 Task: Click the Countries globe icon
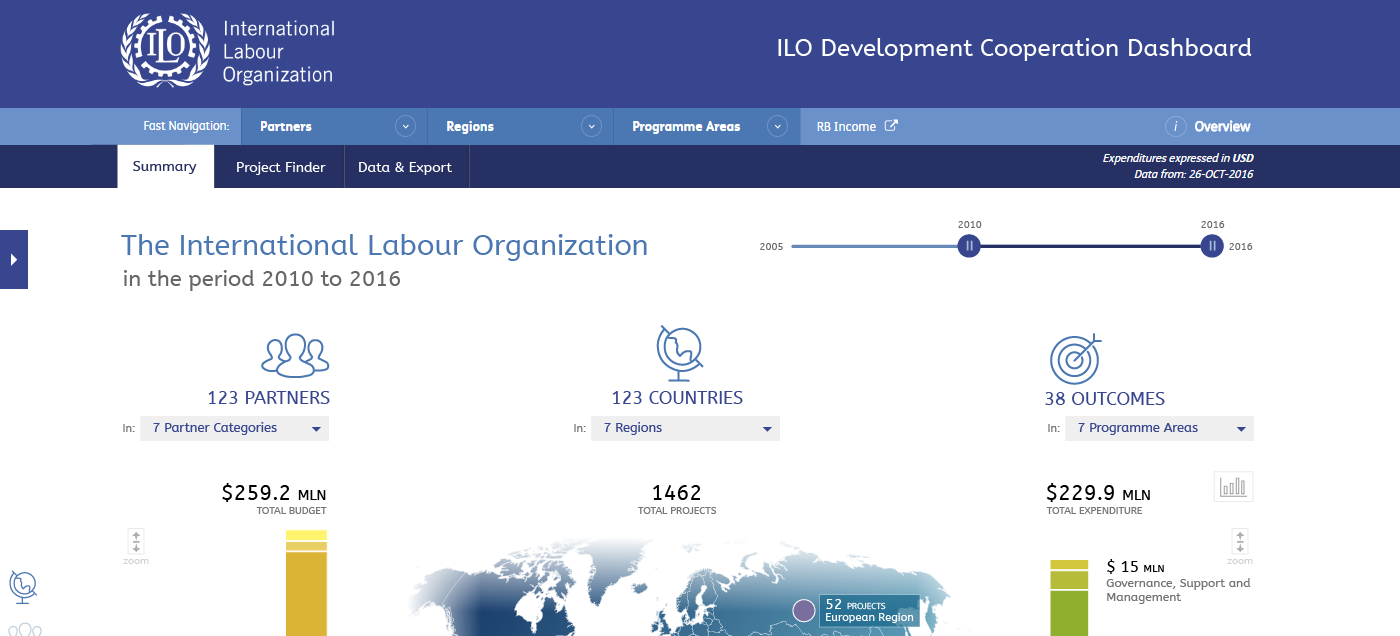click(x=678, y=354)
